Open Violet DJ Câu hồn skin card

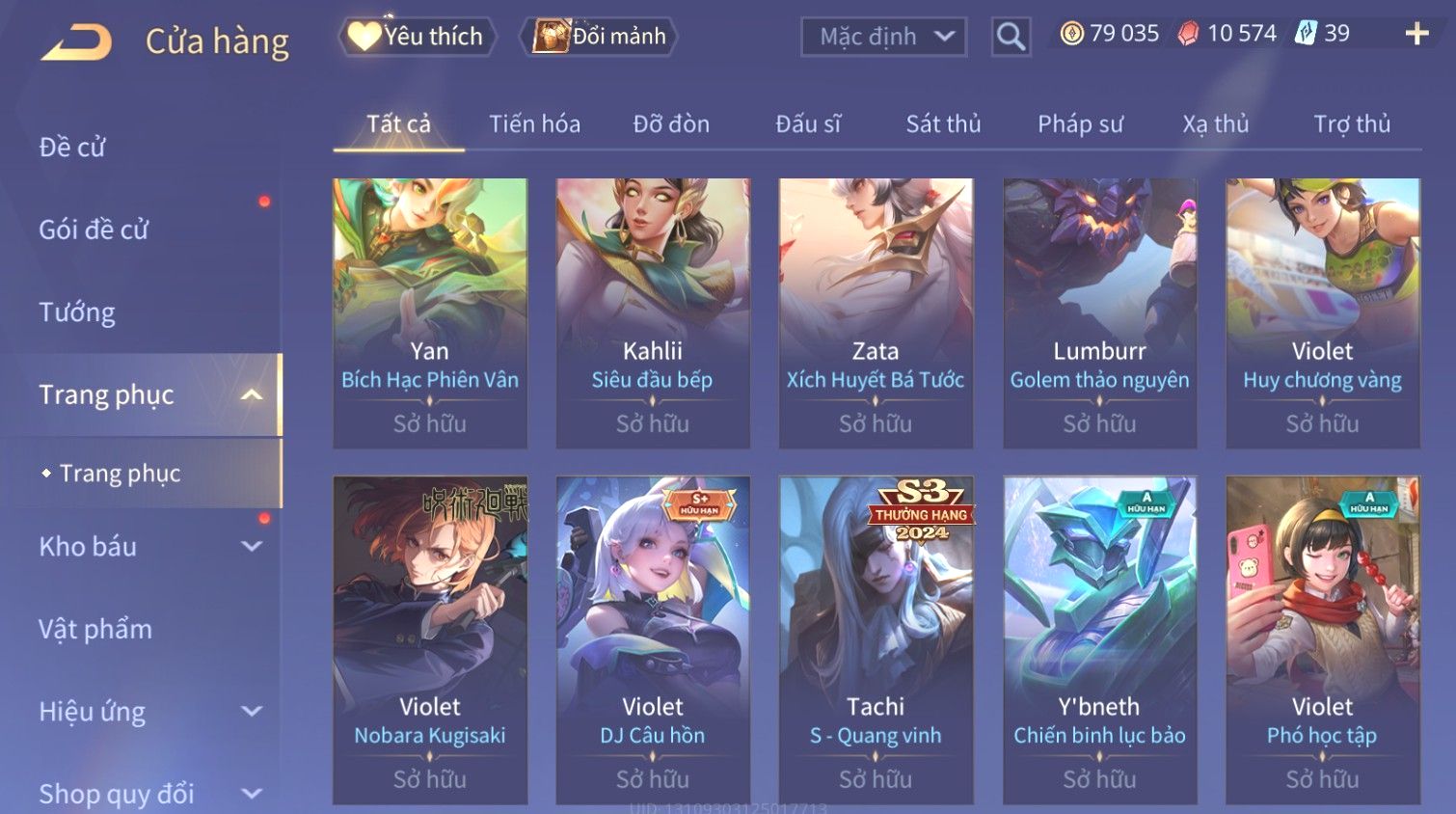[653, 639]
